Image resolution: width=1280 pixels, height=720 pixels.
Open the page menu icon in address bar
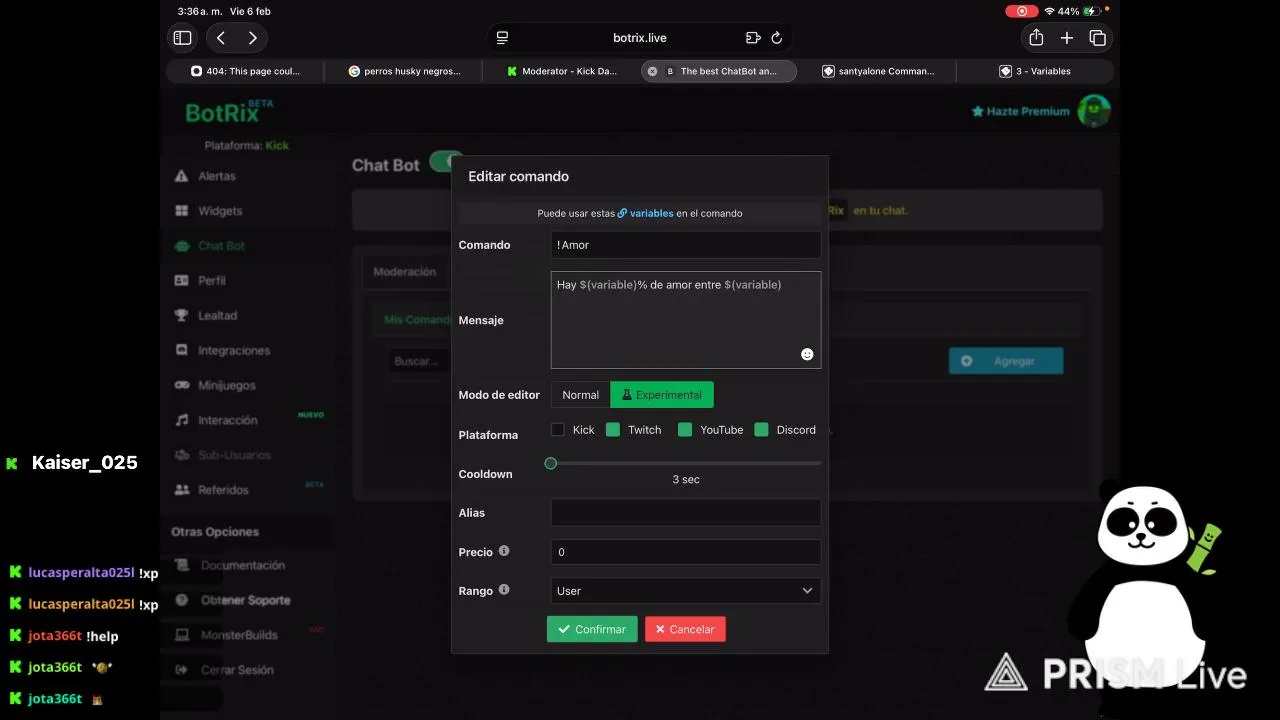502,38
